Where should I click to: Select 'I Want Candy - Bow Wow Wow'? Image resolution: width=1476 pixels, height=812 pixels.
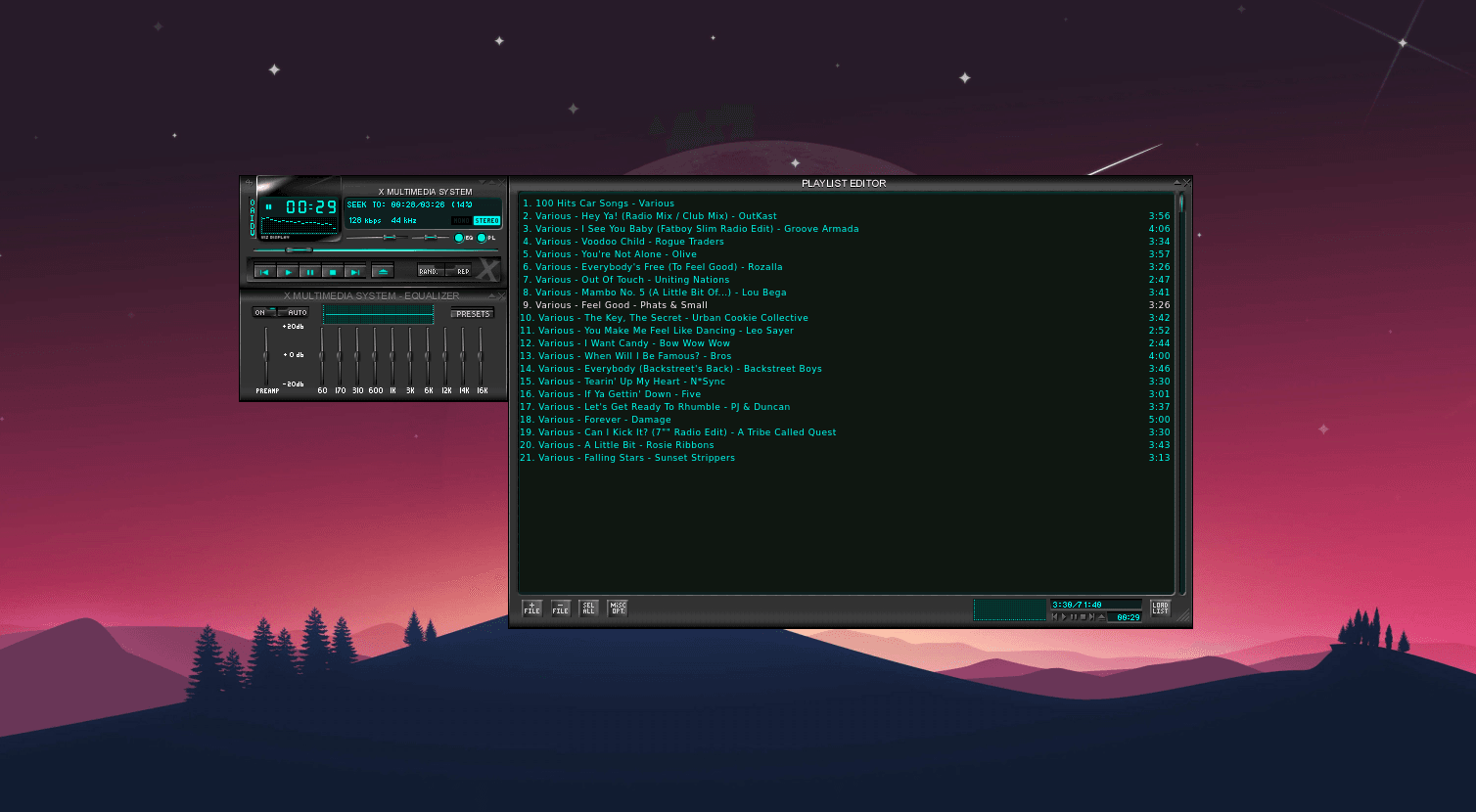(846, 343)
